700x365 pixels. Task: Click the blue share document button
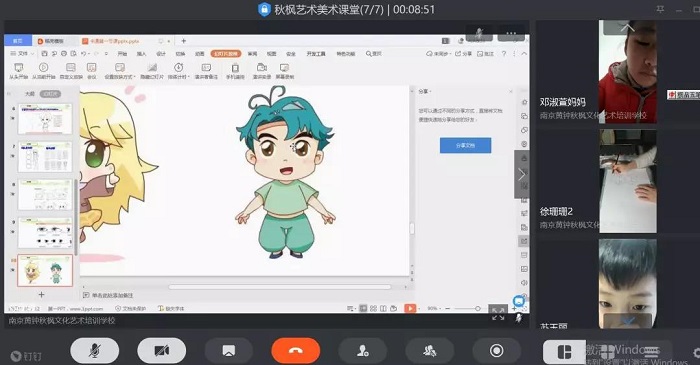coord(465,145)
